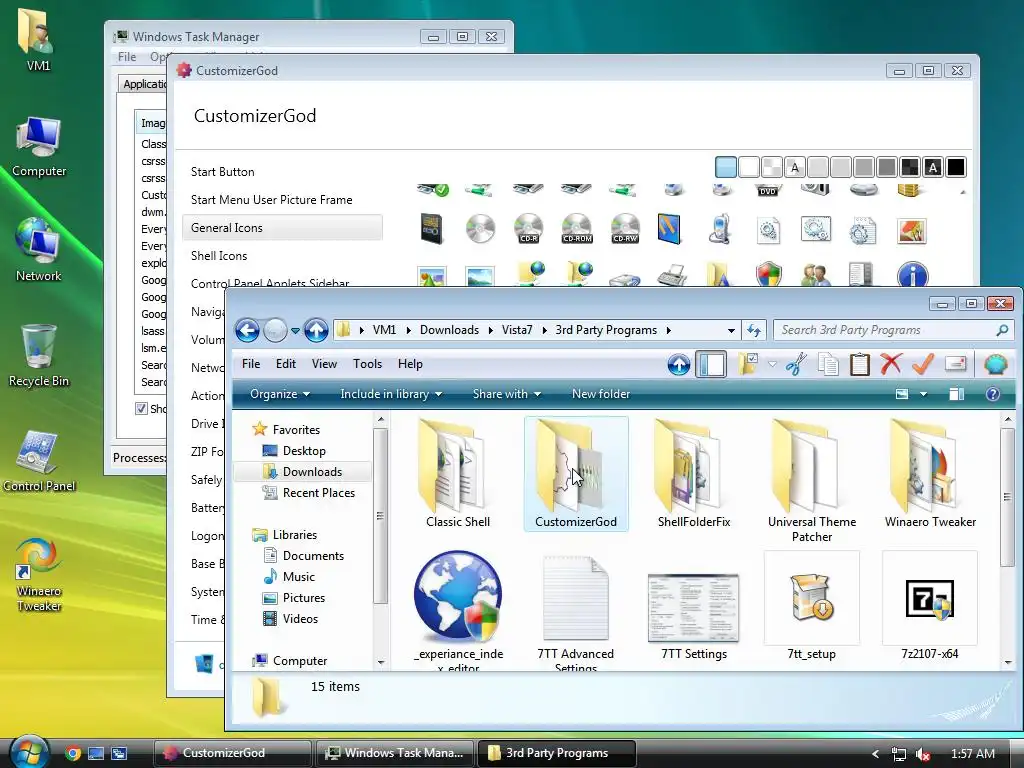The width and height of the screenshot is (1024, 768).
Task: Select the mobile phone icon in CustomizerGod
Action: [719, 229]
